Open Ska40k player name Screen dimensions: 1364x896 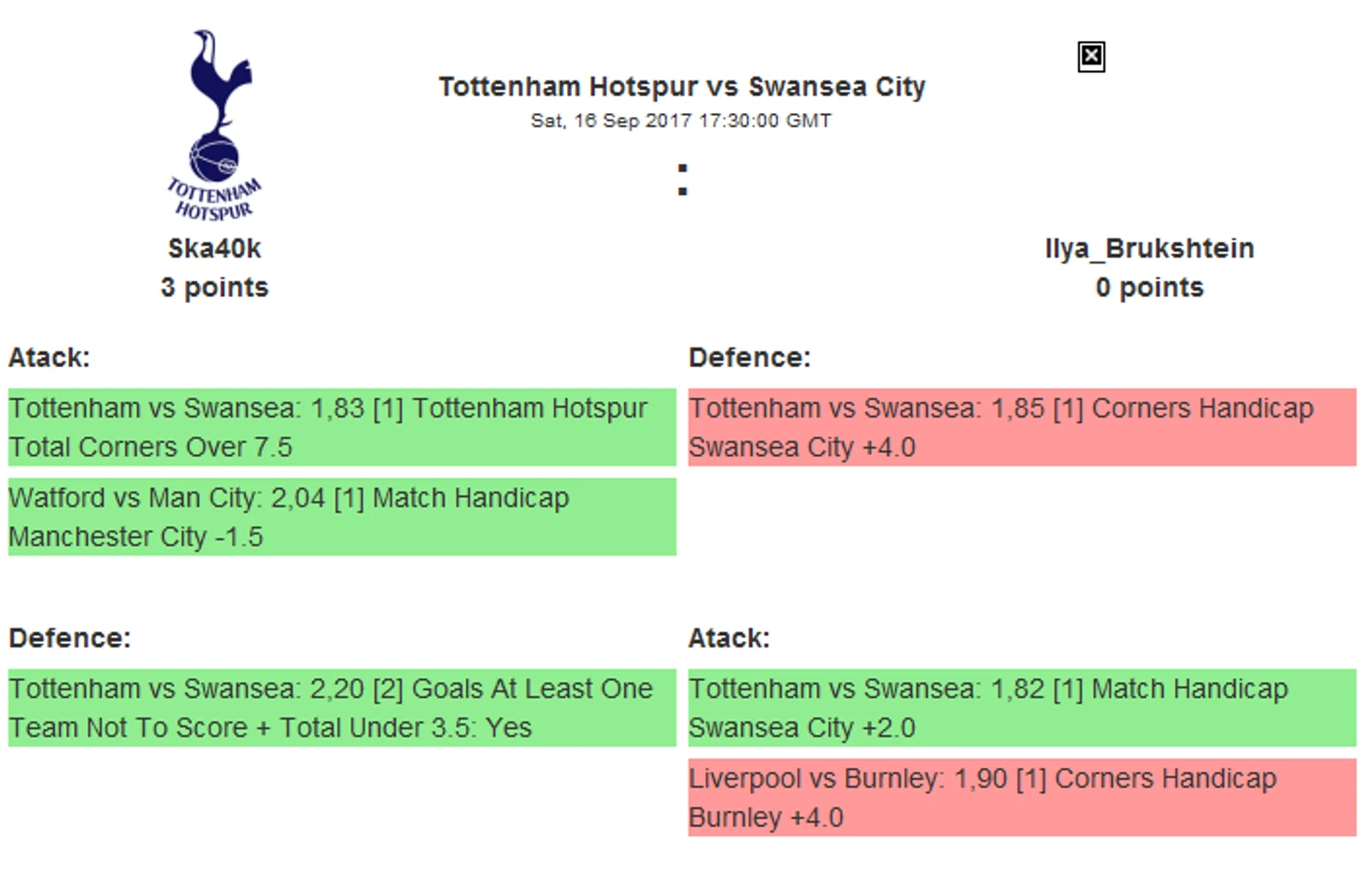pyautogui.click(x=214, y=249)
